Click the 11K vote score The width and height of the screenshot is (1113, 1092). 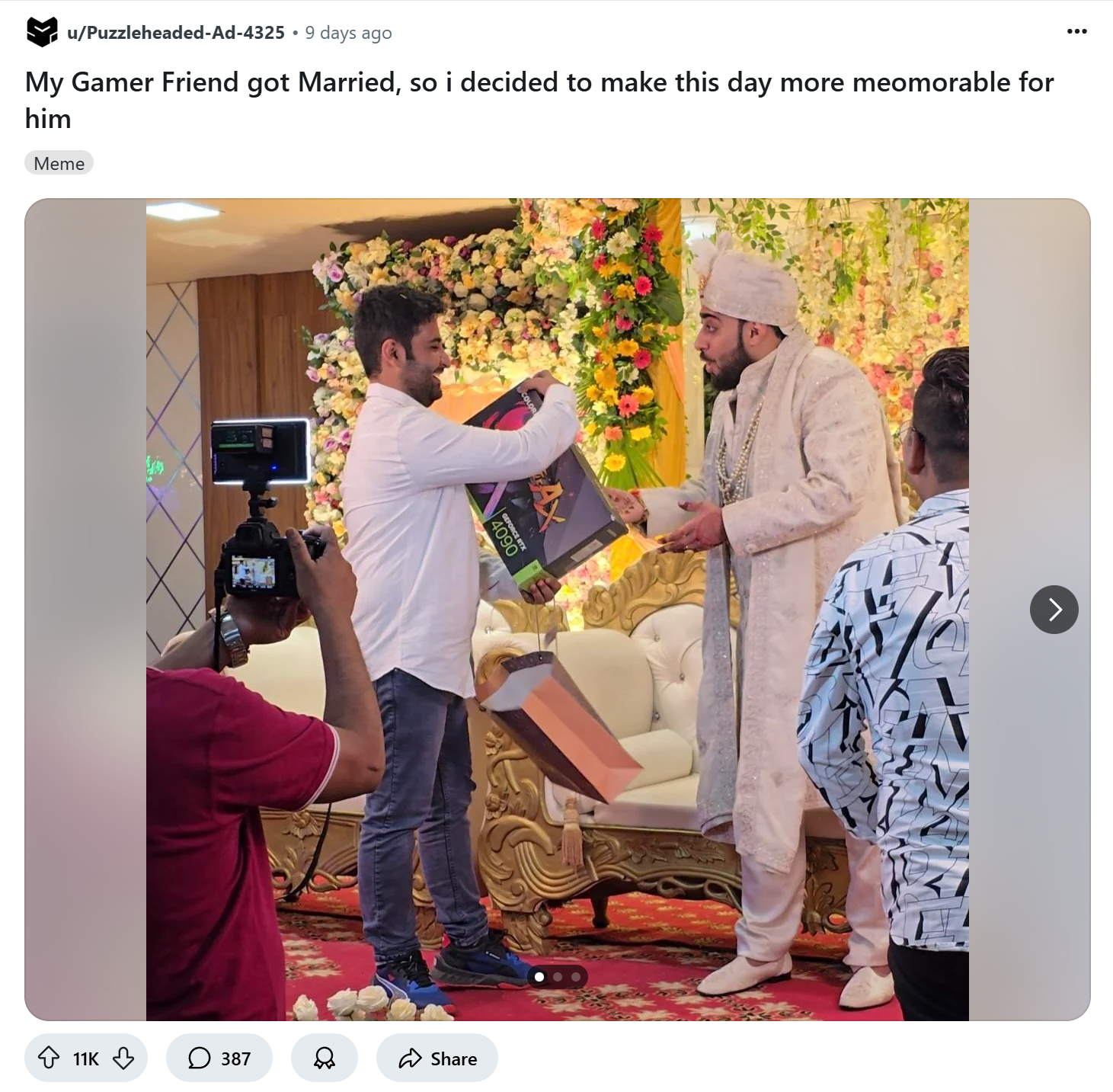click(x=86, y=1058)
